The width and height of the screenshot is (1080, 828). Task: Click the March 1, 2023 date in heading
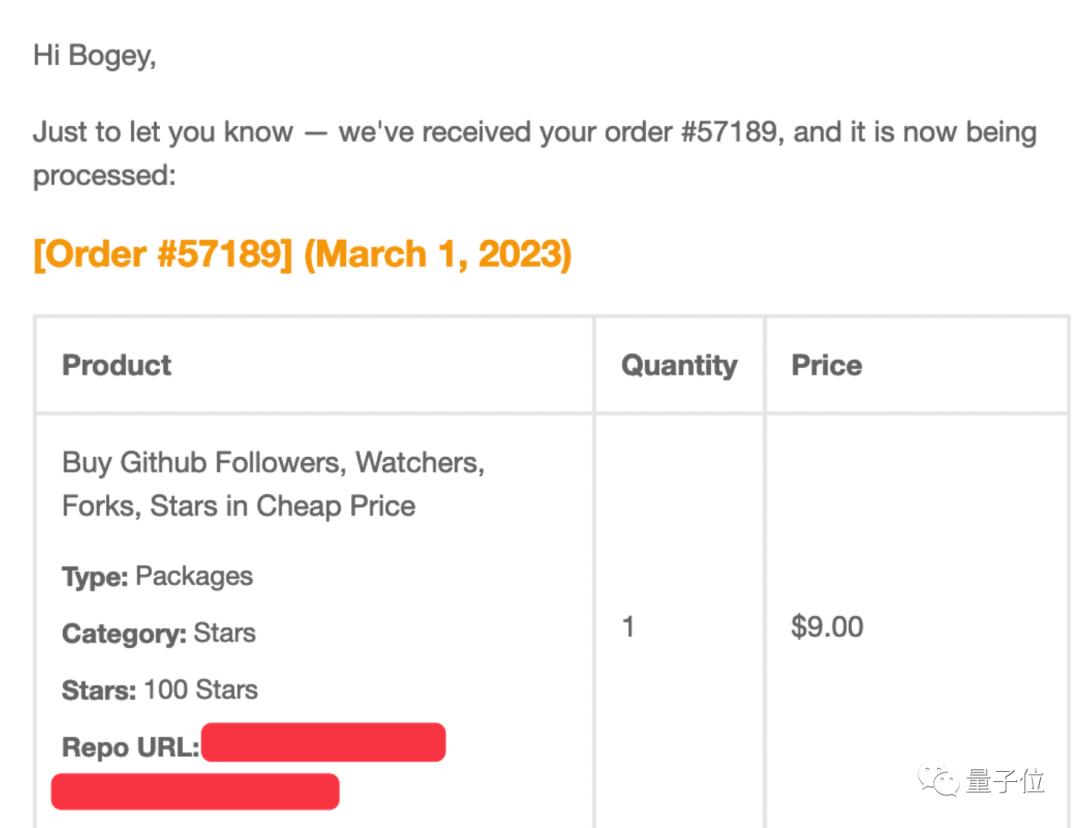coord(437,254)
